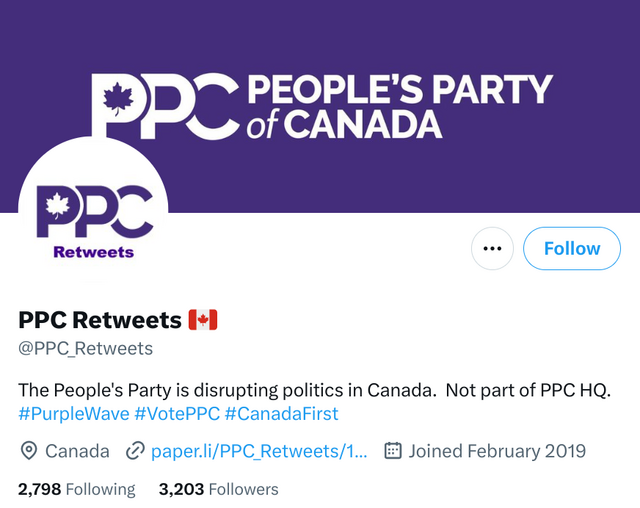View the 3,203 Followers list
This screenshot has width=640, height=508.
click(218, 489)
